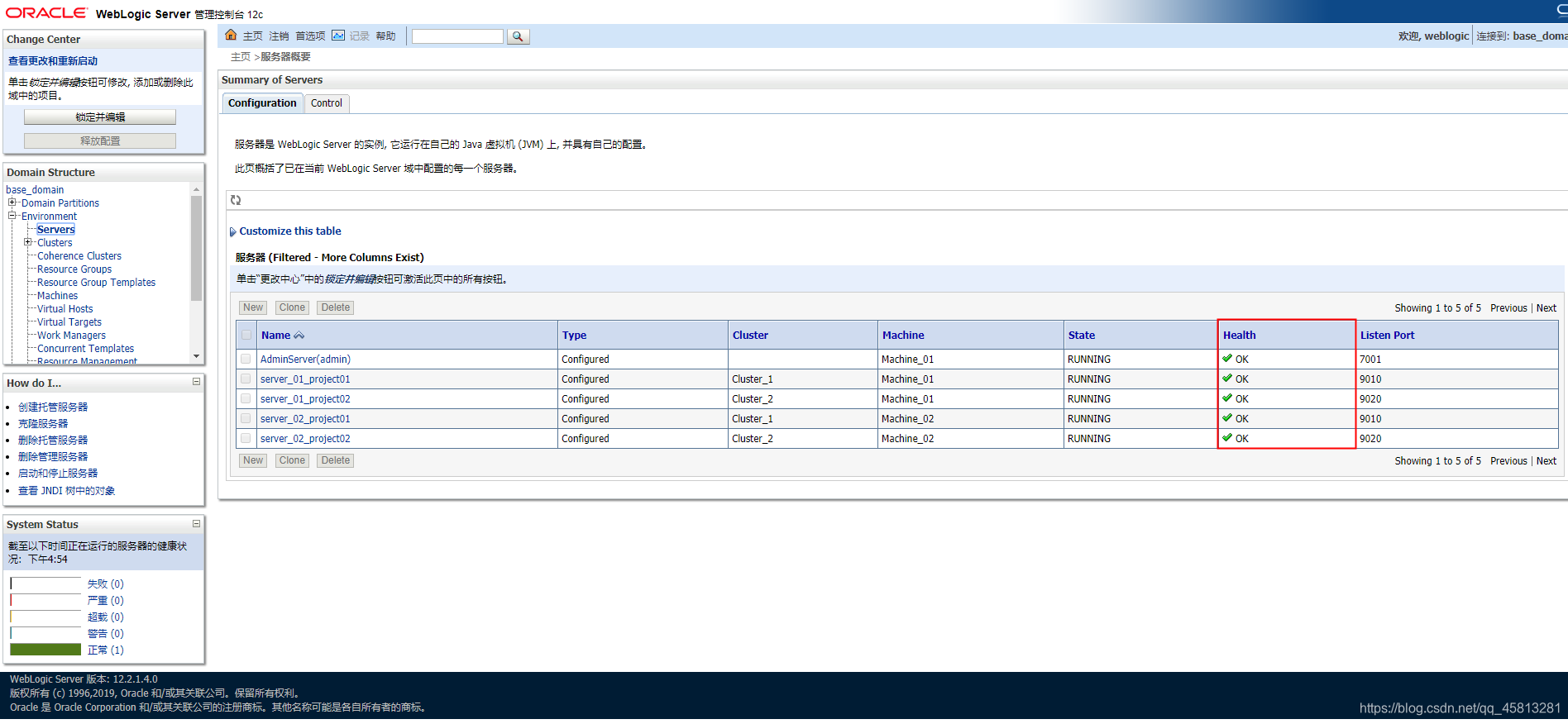Click the green 正常 status bar
The height and width of the screenshot is (724, 1568).
(x=45, y=650)
